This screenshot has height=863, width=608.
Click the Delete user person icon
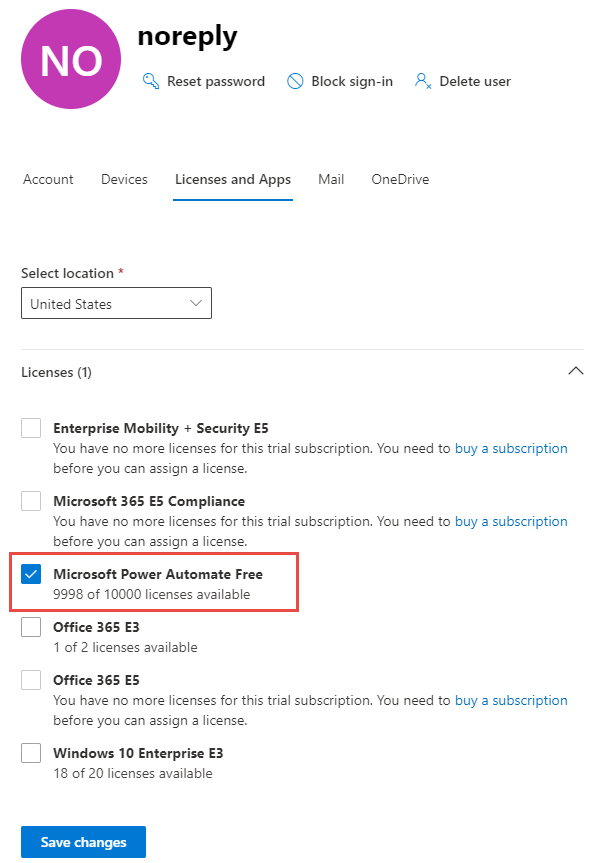tap(423, 81)
